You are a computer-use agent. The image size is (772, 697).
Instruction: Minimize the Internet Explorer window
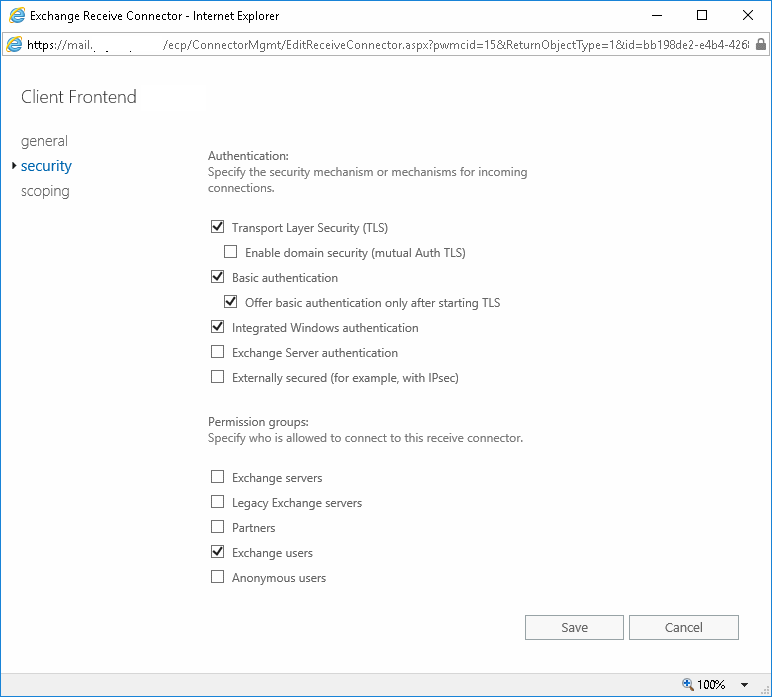pos(657,15)
